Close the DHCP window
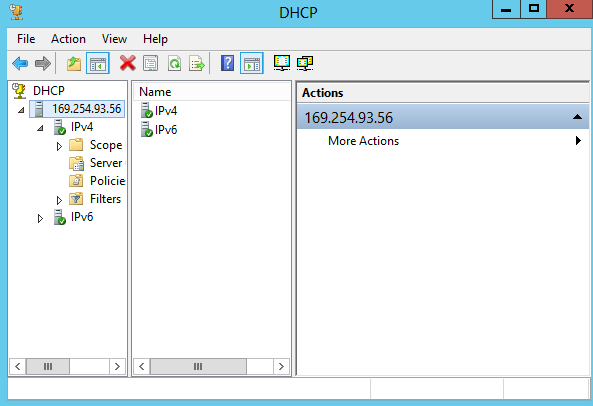The height and width of the screenshot is (406, 593). 570,9
